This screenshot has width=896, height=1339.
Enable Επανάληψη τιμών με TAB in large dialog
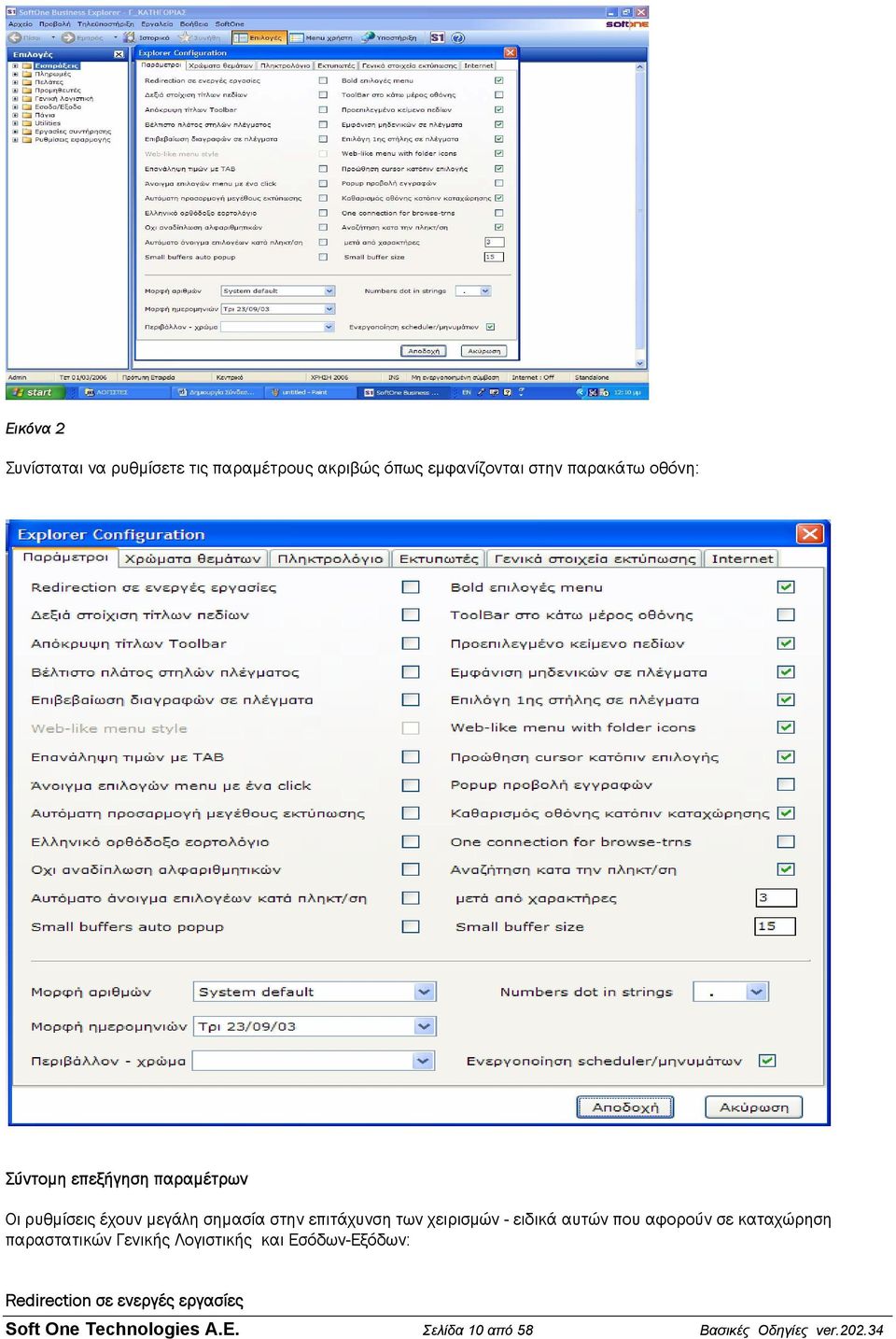pos(411,757)
